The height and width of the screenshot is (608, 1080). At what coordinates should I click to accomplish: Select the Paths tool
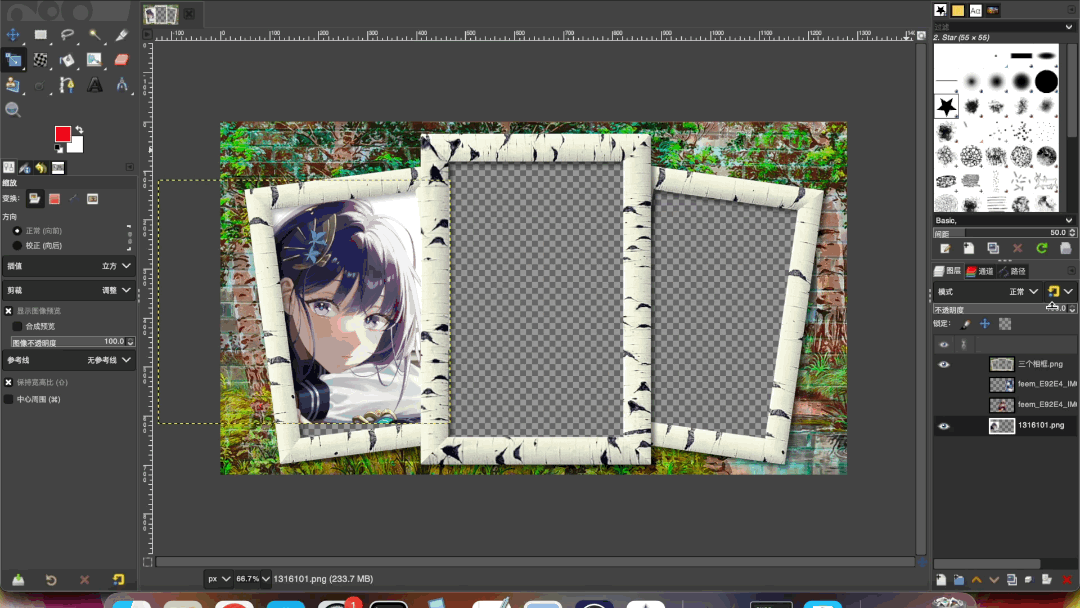pyautogui.click(x=67, y=85)
